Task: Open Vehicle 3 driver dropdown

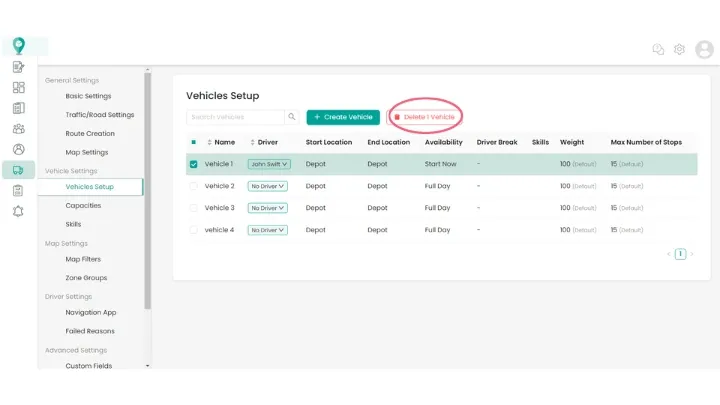Action: pyautogui.click(x=268, y=208)
